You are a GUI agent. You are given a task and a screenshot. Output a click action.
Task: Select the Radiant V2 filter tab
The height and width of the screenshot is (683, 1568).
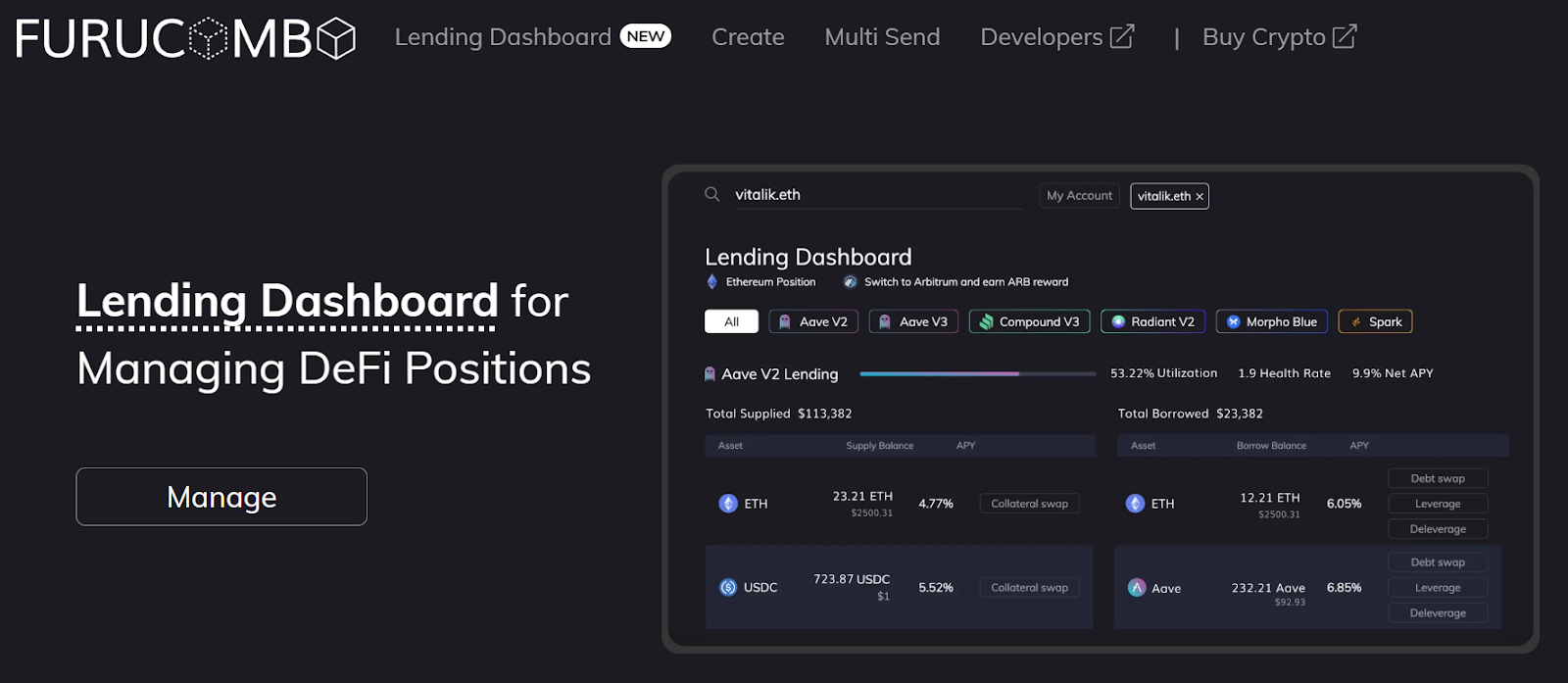(1153, 321)
